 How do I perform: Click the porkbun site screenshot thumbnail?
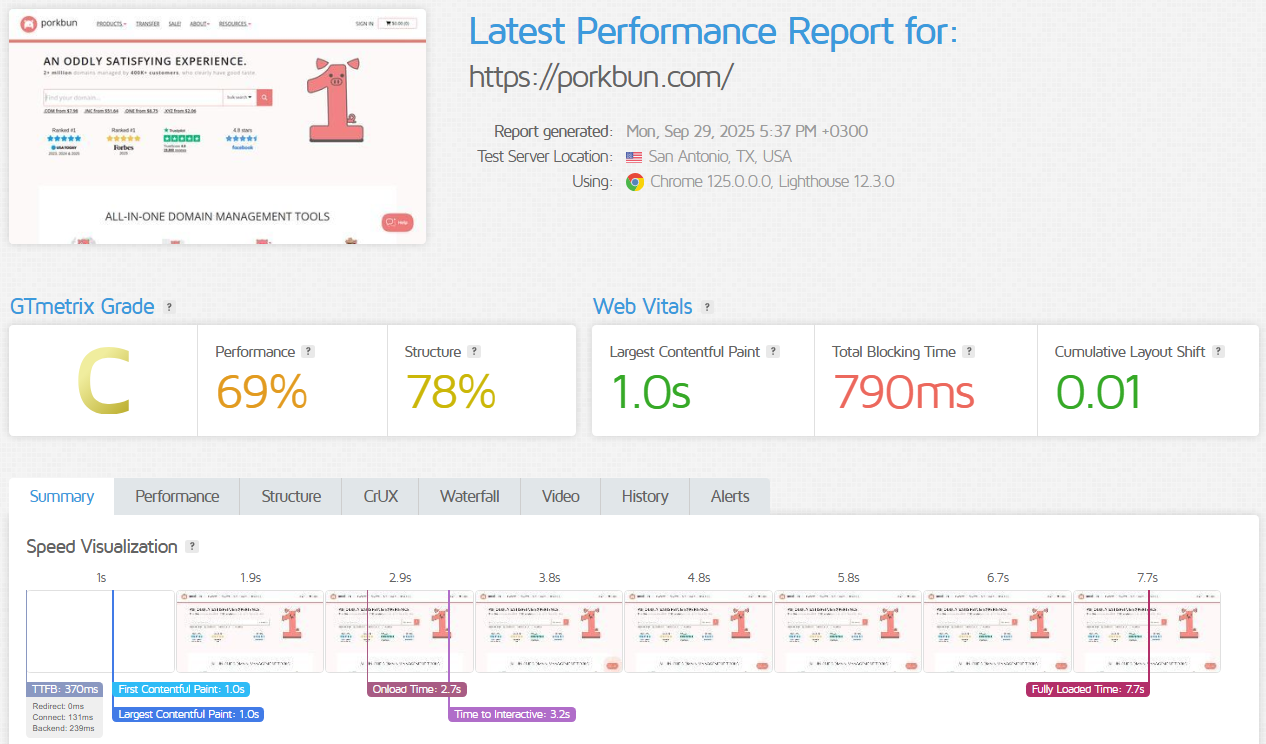[x=217, y=126]
